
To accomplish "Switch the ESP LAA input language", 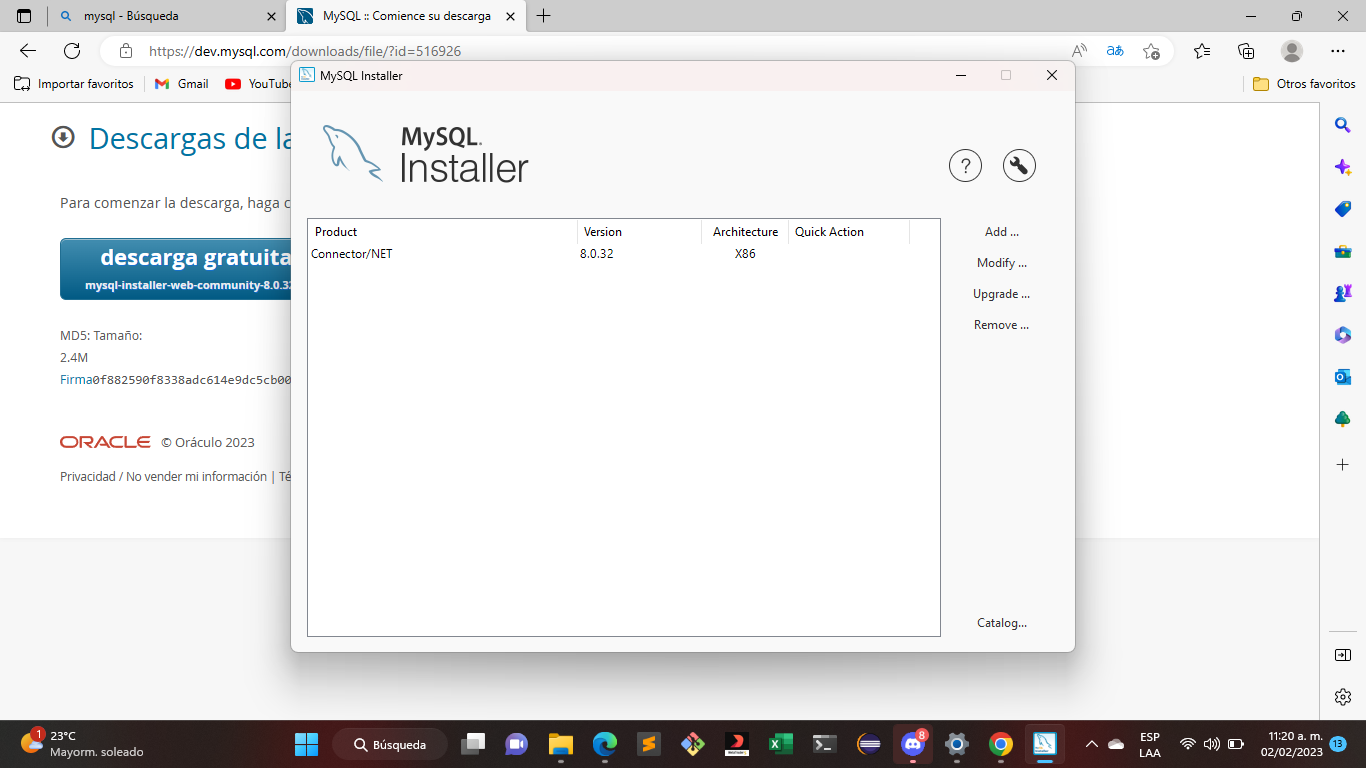I will [1150, 744].
